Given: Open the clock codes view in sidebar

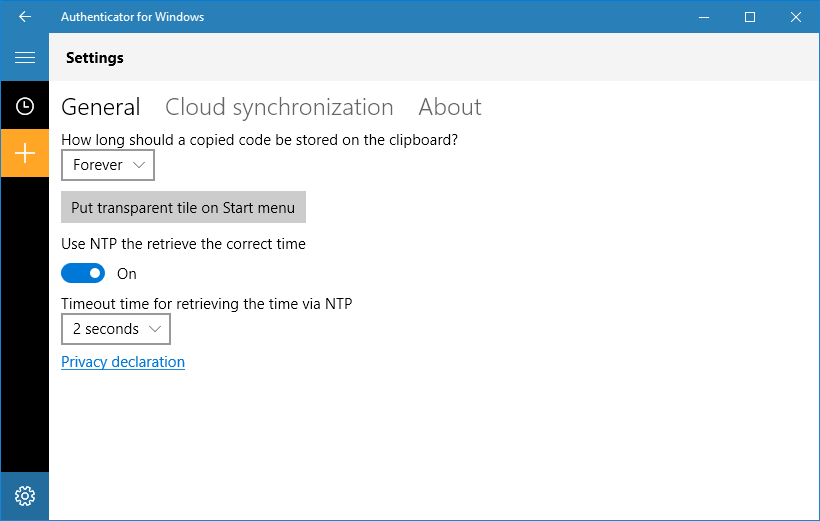Looking at the screenshot, I should (x=24, y=106).
